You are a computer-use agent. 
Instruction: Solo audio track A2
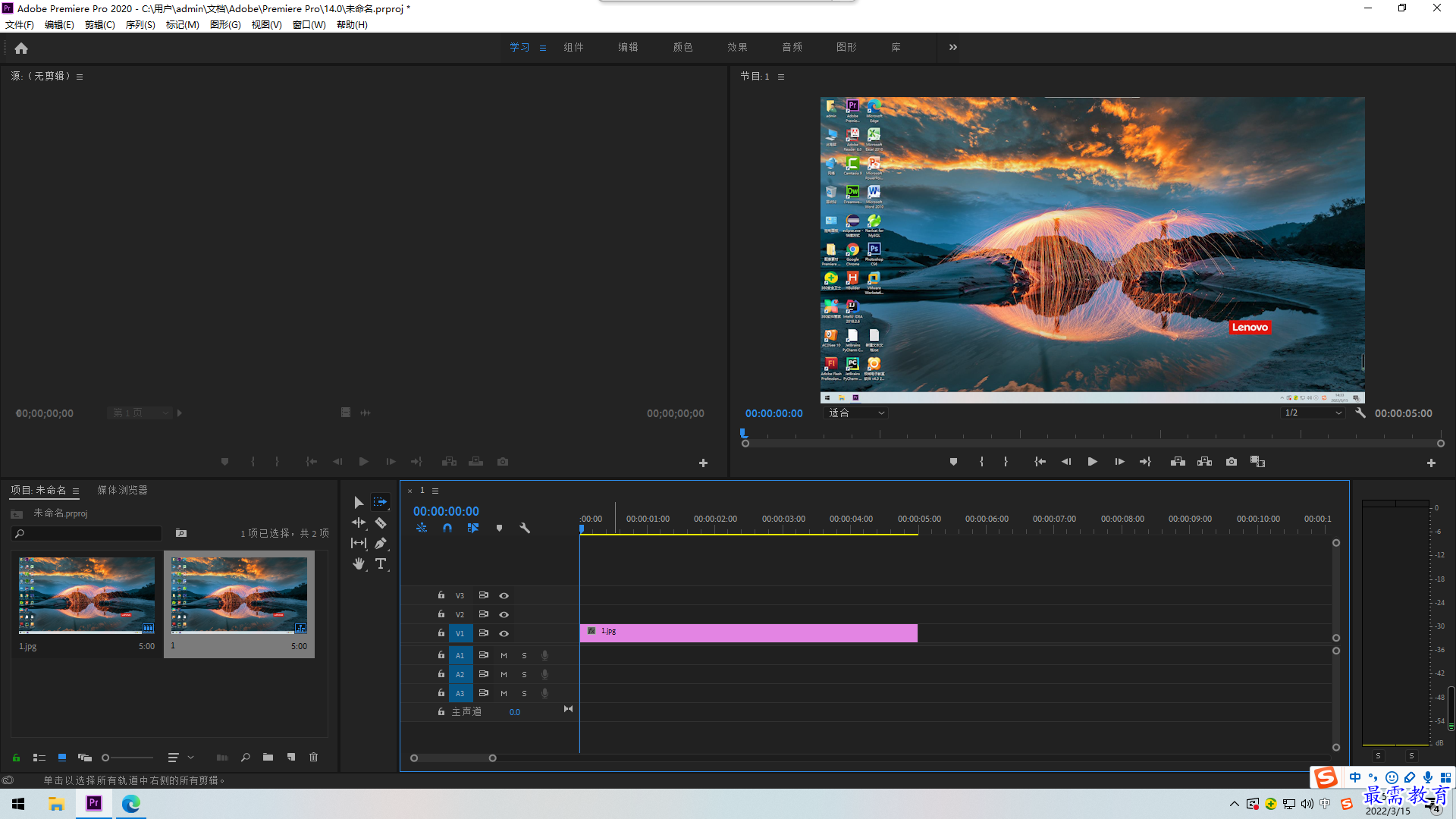pos(524,674)
